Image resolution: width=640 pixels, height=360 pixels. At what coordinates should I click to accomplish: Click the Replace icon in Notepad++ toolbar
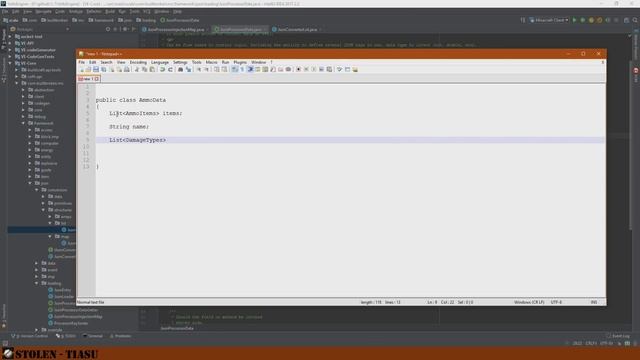tap(188, 69)
